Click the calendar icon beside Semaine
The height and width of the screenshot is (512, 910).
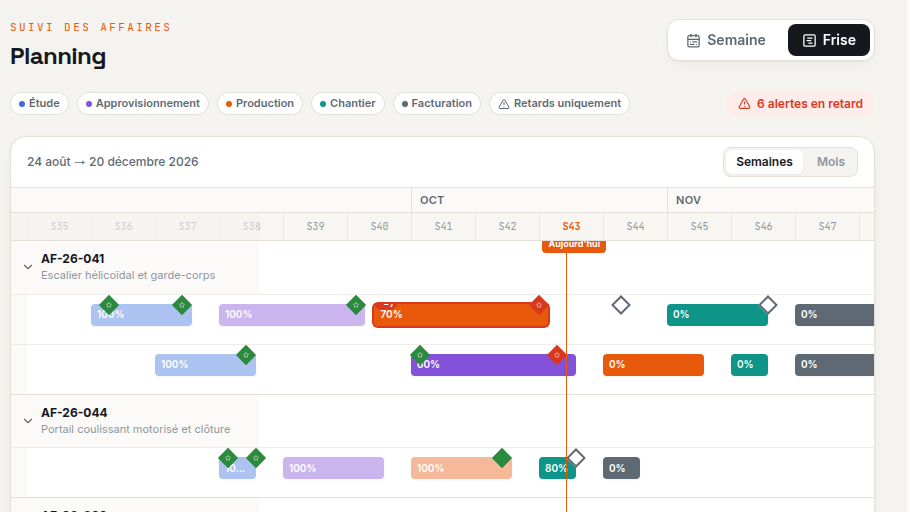click(x=693, y=41)
